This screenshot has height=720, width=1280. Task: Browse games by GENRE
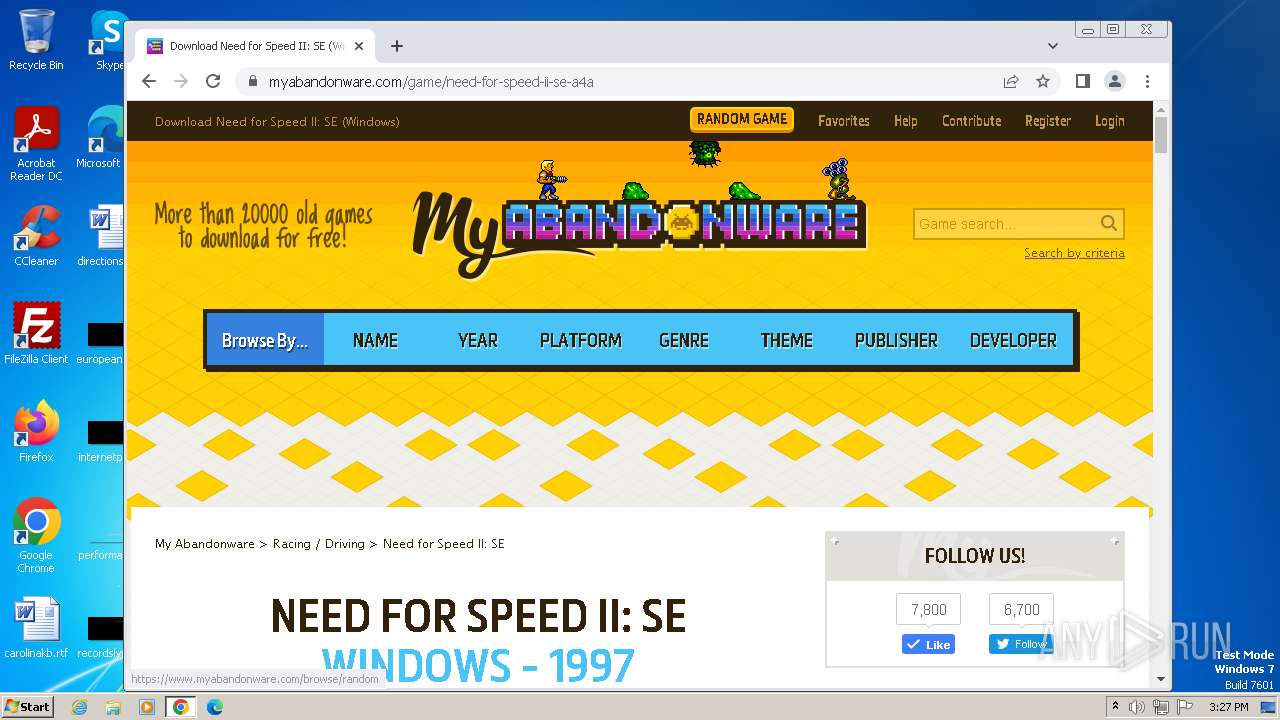point(684,340)
